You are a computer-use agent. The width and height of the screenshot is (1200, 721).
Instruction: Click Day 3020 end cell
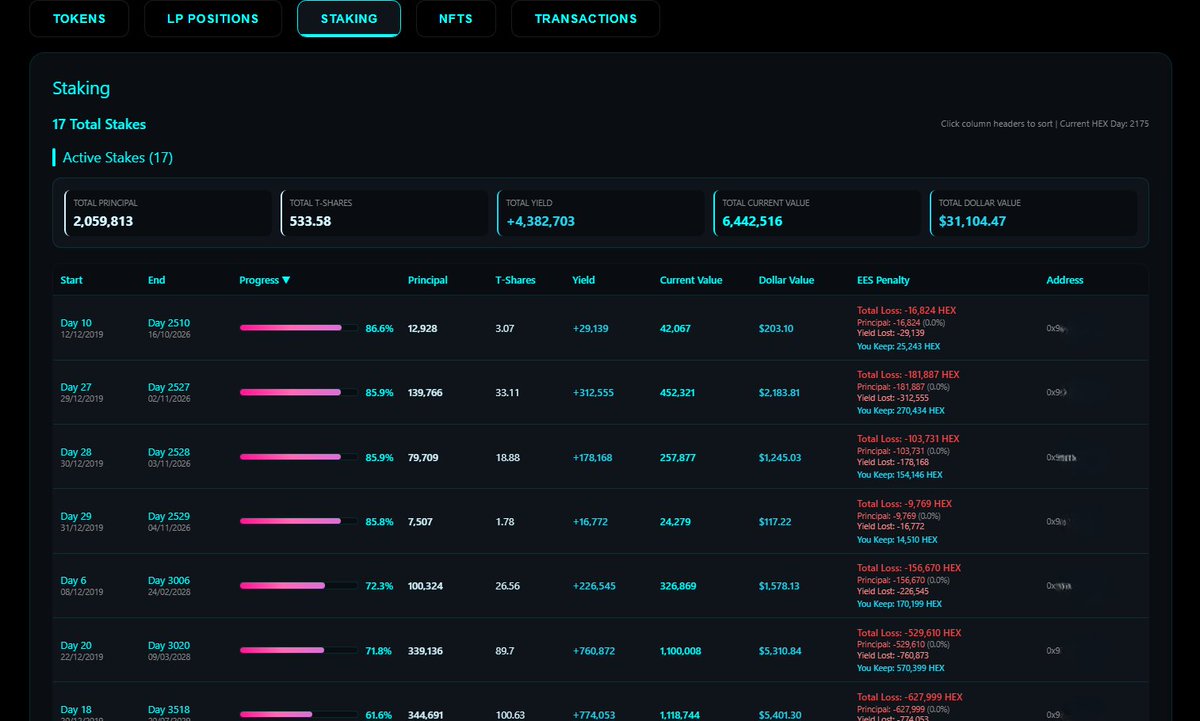(169, 651)
